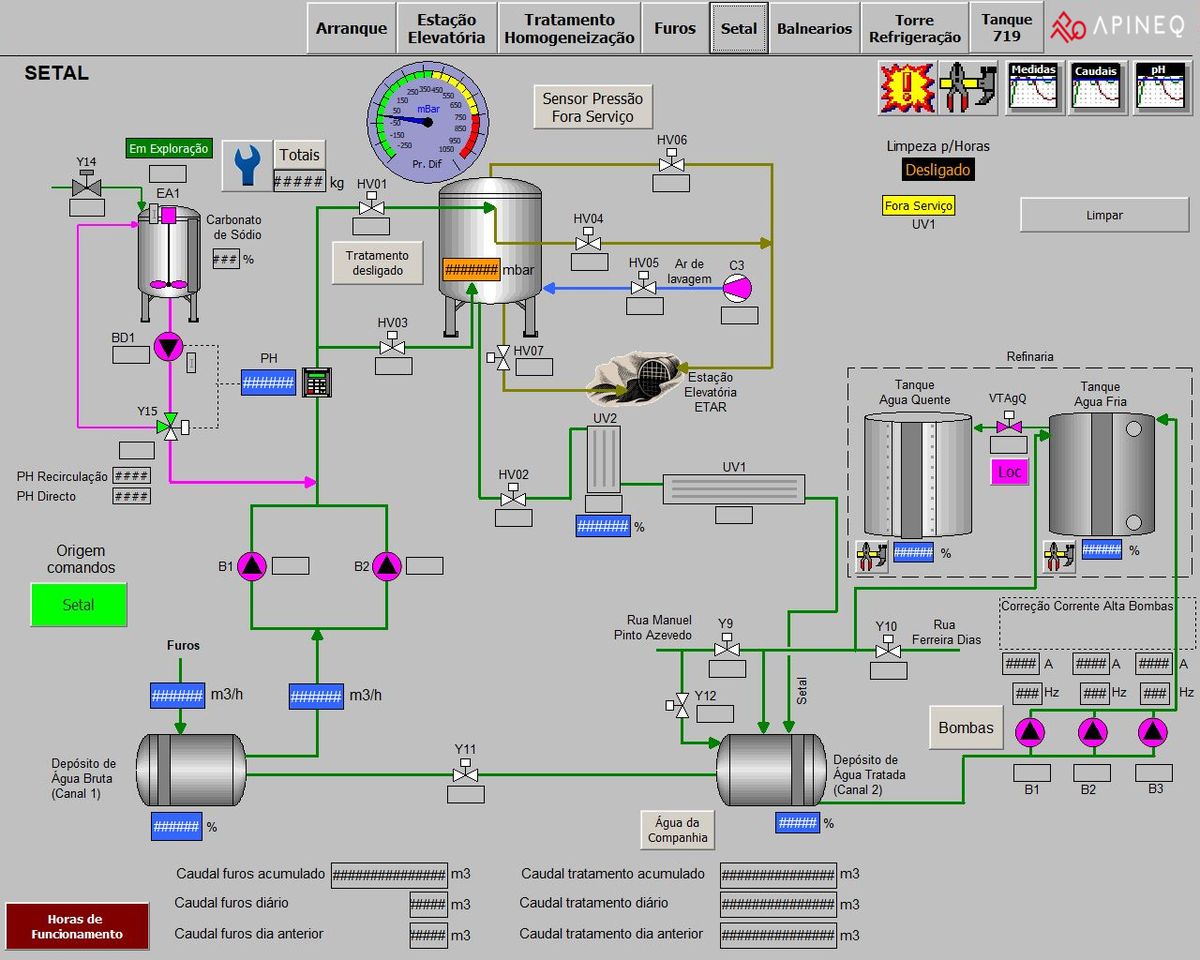The image size is (1200, 960).
Task: Click the Estação Elevatória ETAR image
Action: (634, 379)
